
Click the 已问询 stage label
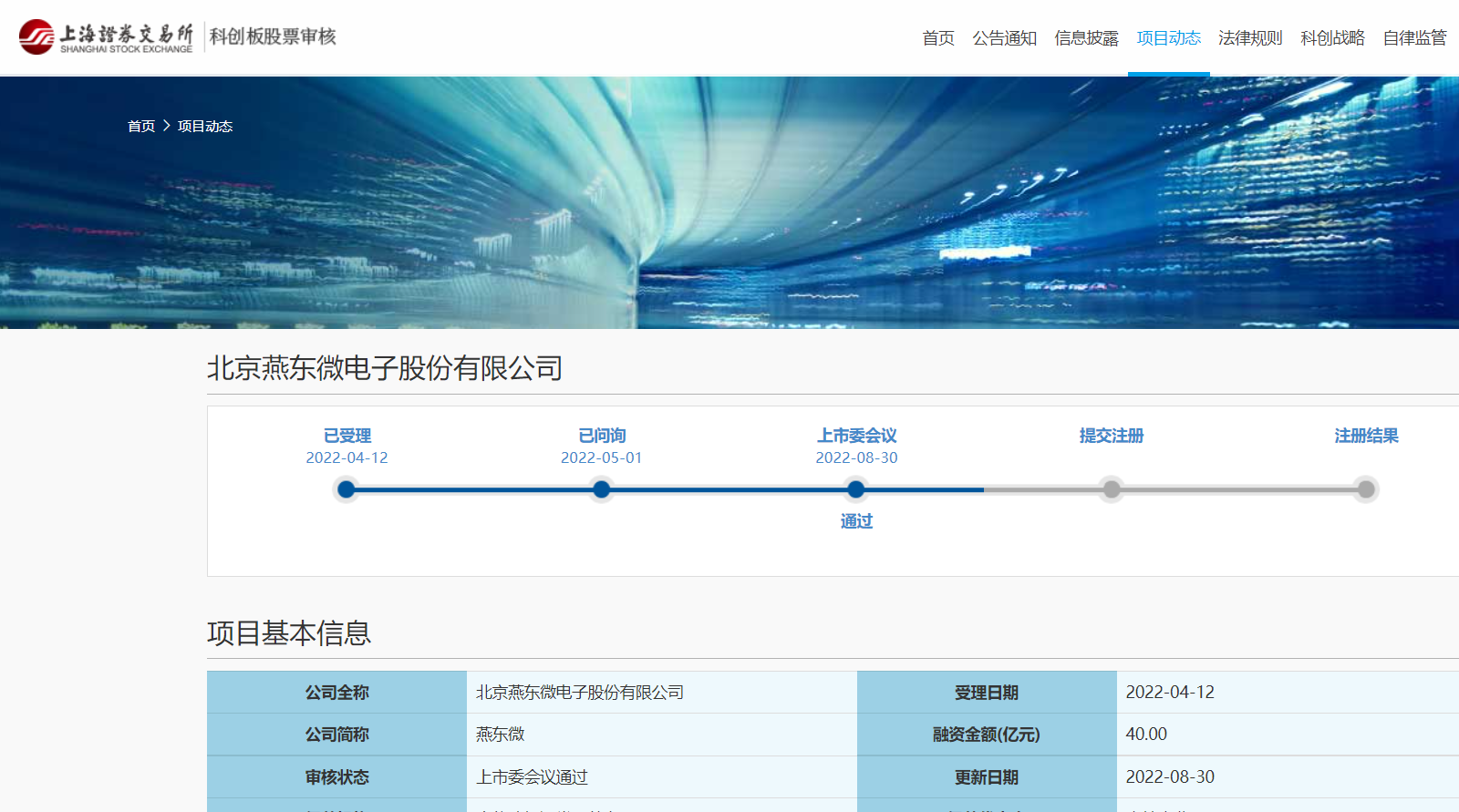pyautogui.click(x=602, y=436)
